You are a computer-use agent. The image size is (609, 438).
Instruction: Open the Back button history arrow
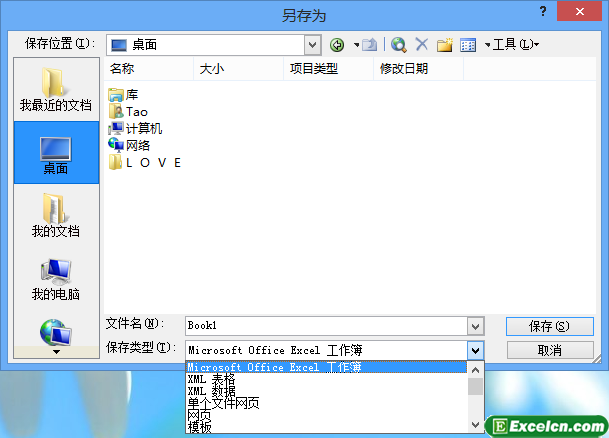(x=356, y=45)
